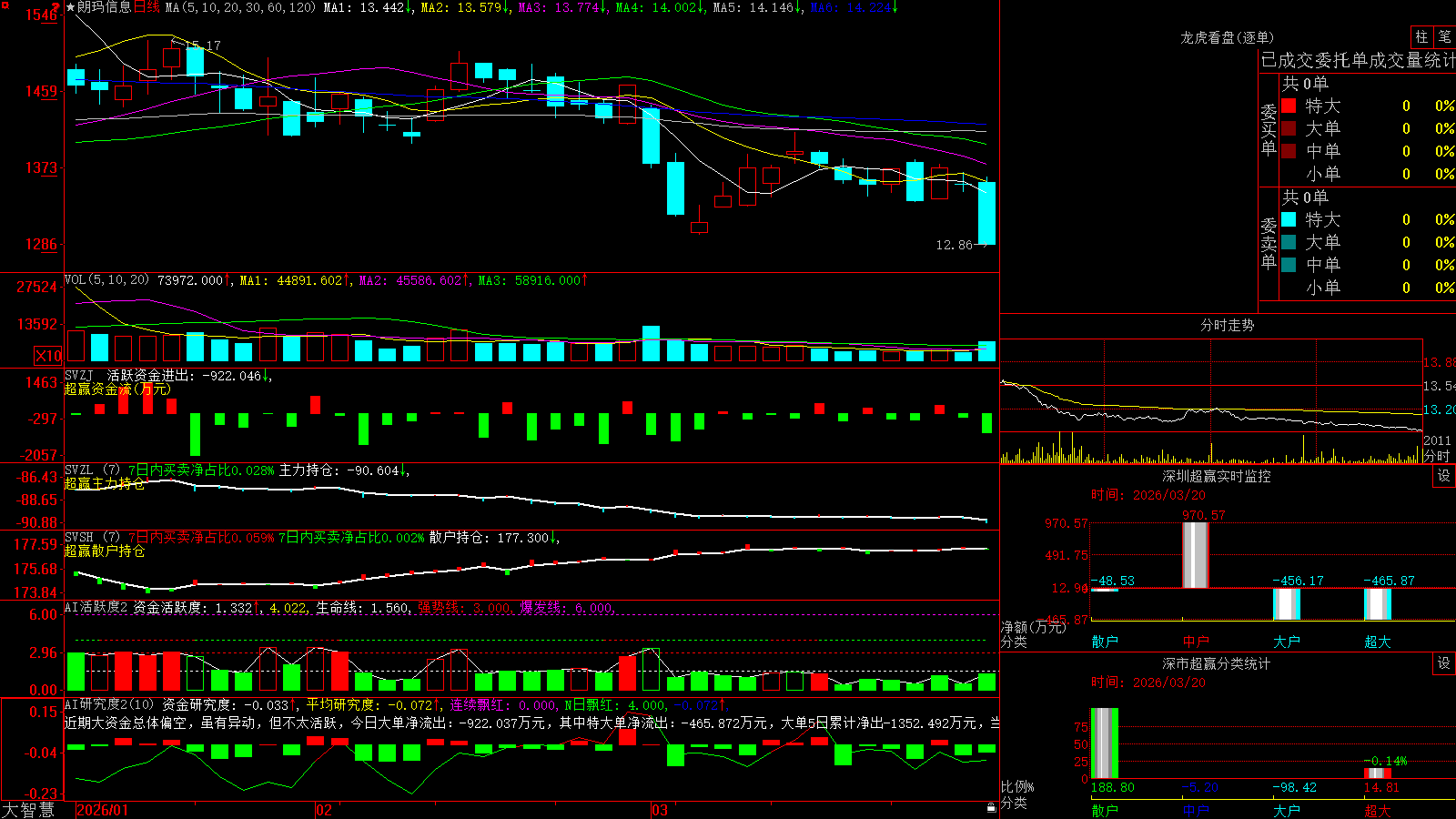
Task: Click the -465.87 value above 超大 bar
Action: [x=1390, y=581]
